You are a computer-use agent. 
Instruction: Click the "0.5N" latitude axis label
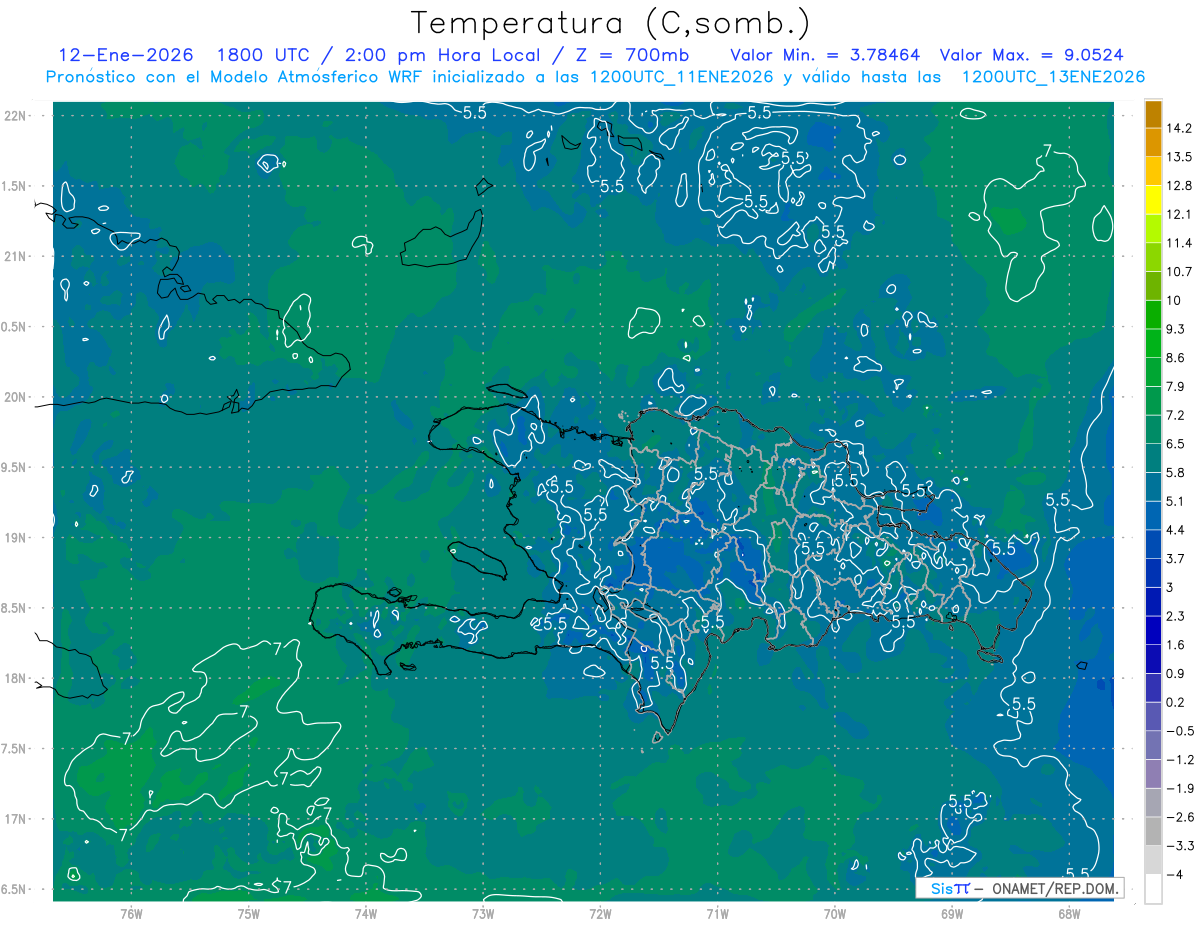coord(14,327)
